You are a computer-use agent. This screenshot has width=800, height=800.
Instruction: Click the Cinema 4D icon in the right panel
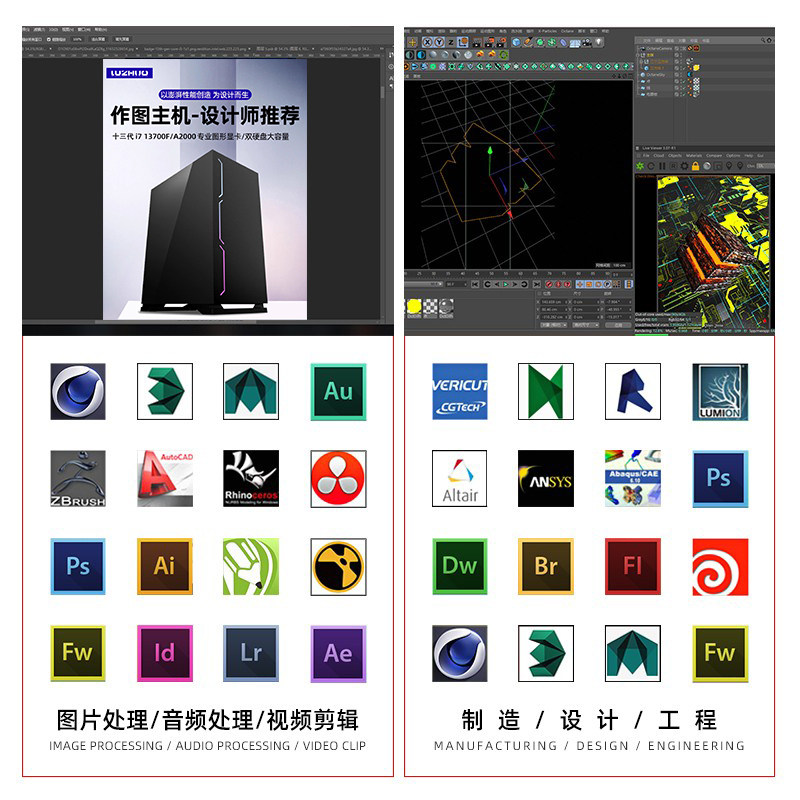pos(460,654)
